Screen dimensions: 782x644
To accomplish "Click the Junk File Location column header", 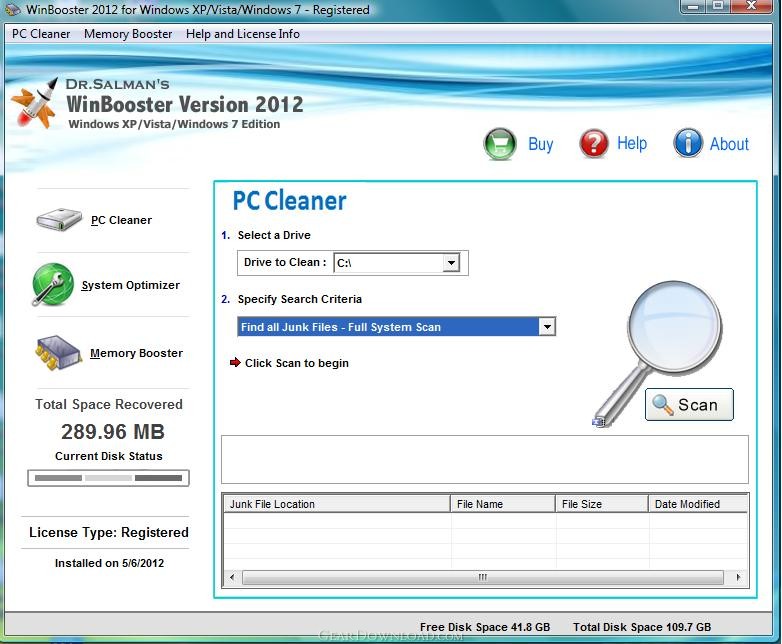I will coord(337,504).
